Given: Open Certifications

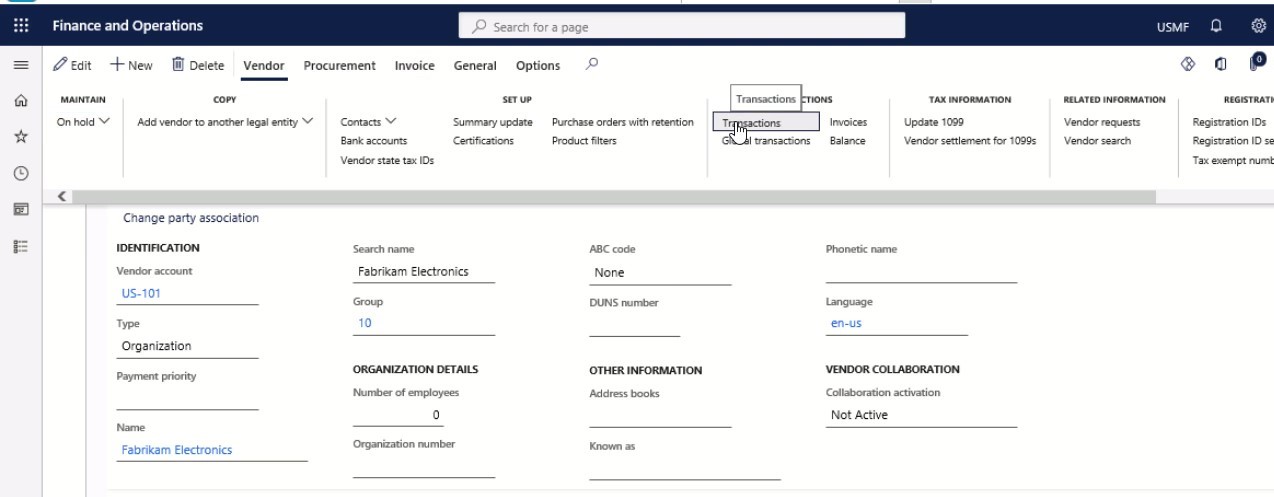Looking at the screenshot, I should click(x=483, y=141).
